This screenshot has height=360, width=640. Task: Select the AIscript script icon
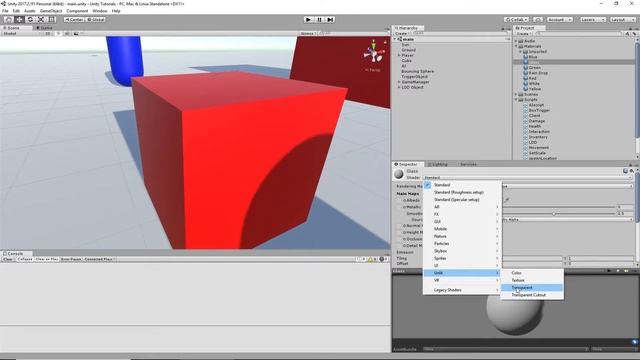tap(526, 105)
